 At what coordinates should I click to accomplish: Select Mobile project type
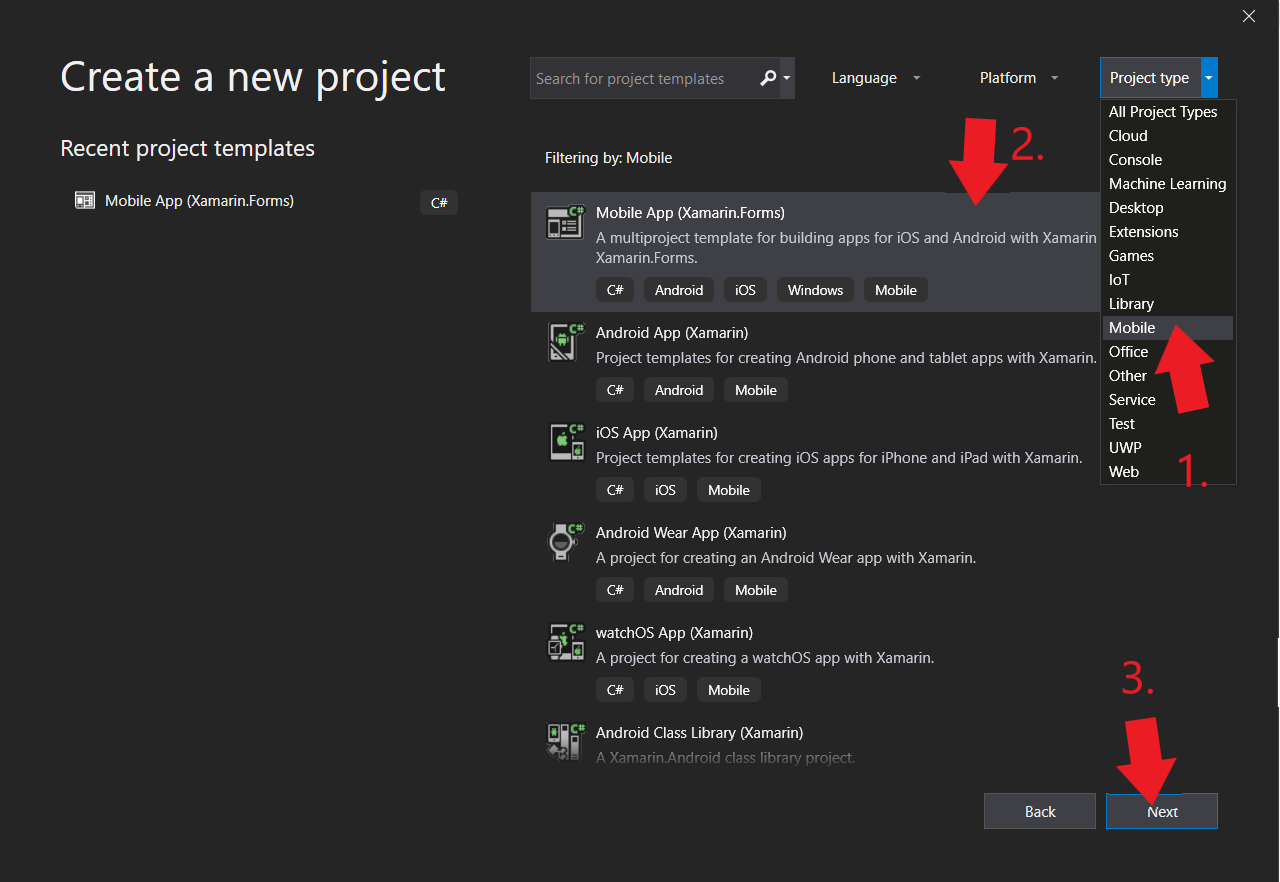pyautogui.click(x=1168, y=328)
